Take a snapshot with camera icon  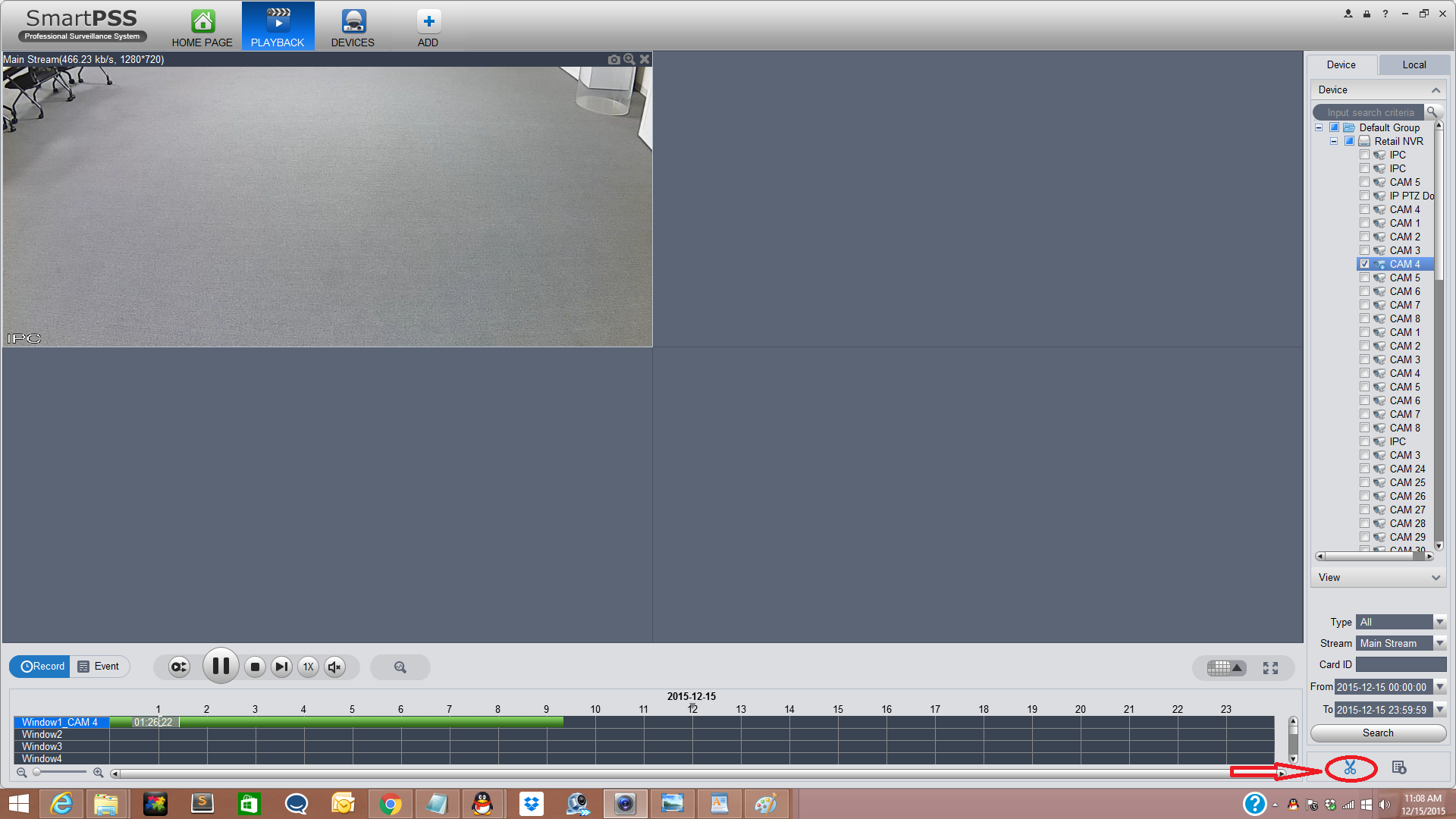(x=613, y=59)
